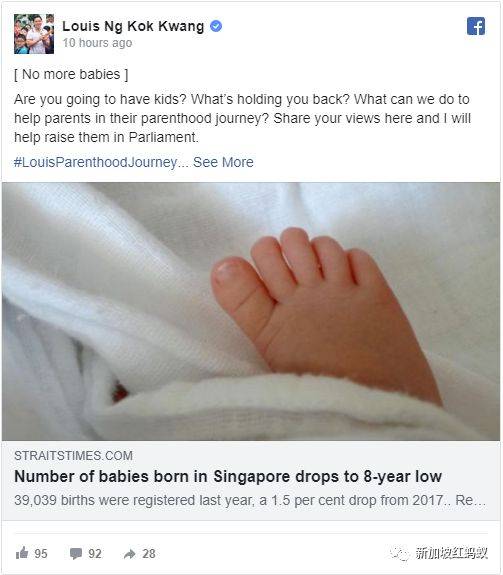Image resolution: width=503 pixels, height=575 pixels.
Task: Click the 28 shares count
Action: tap(148, 553)
